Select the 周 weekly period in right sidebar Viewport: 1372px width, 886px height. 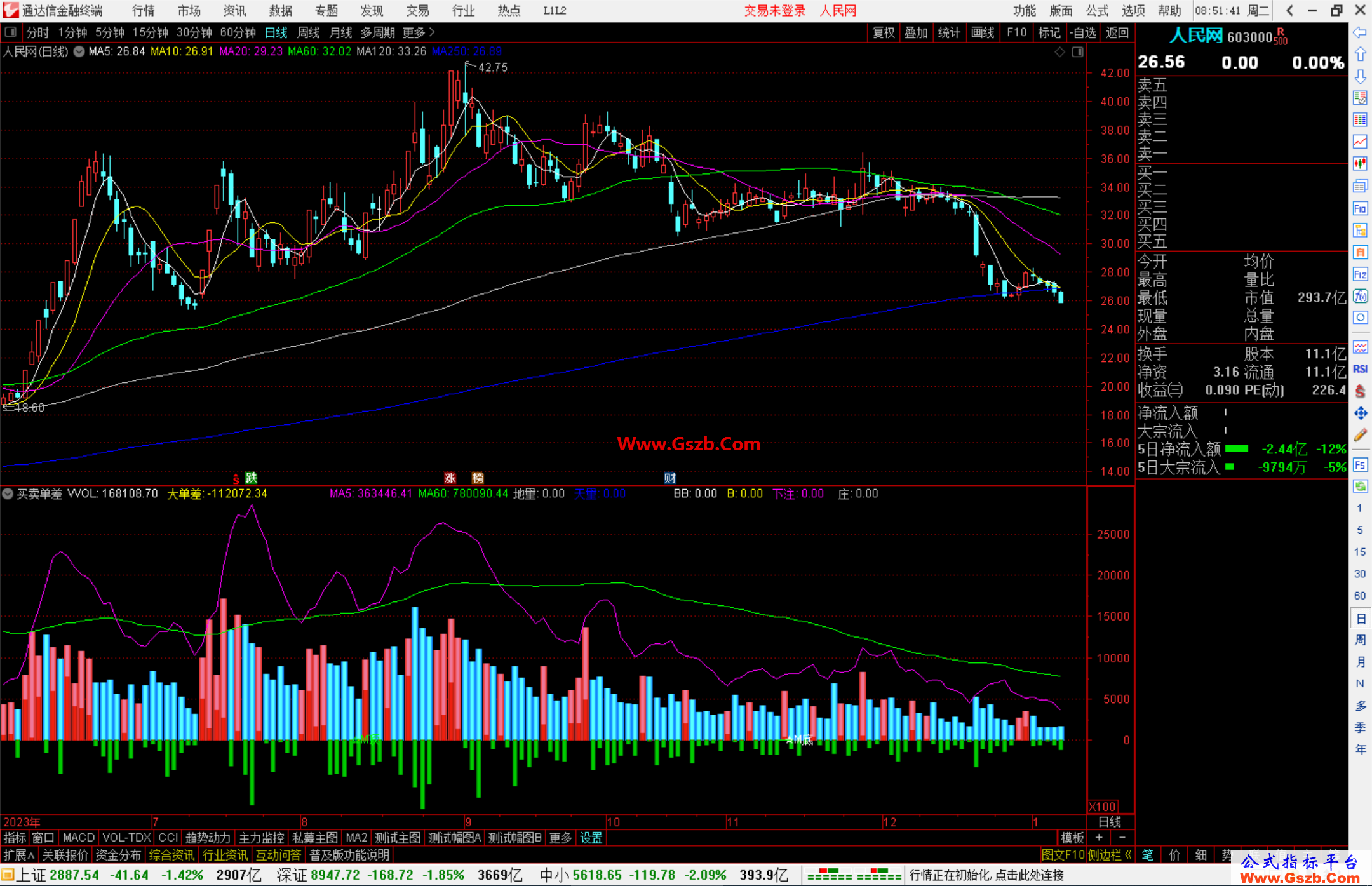click(1361, 640)
